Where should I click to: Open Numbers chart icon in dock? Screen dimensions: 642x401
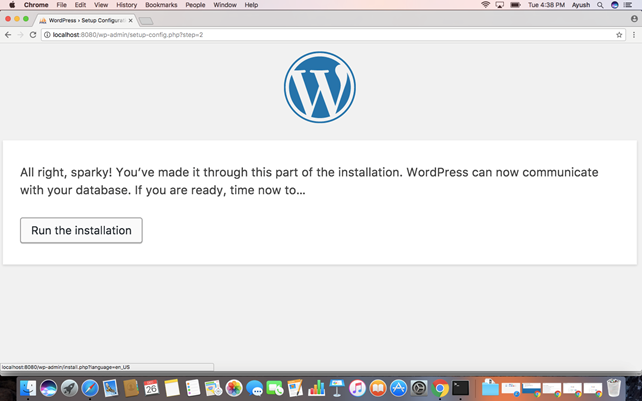[316, 388]
